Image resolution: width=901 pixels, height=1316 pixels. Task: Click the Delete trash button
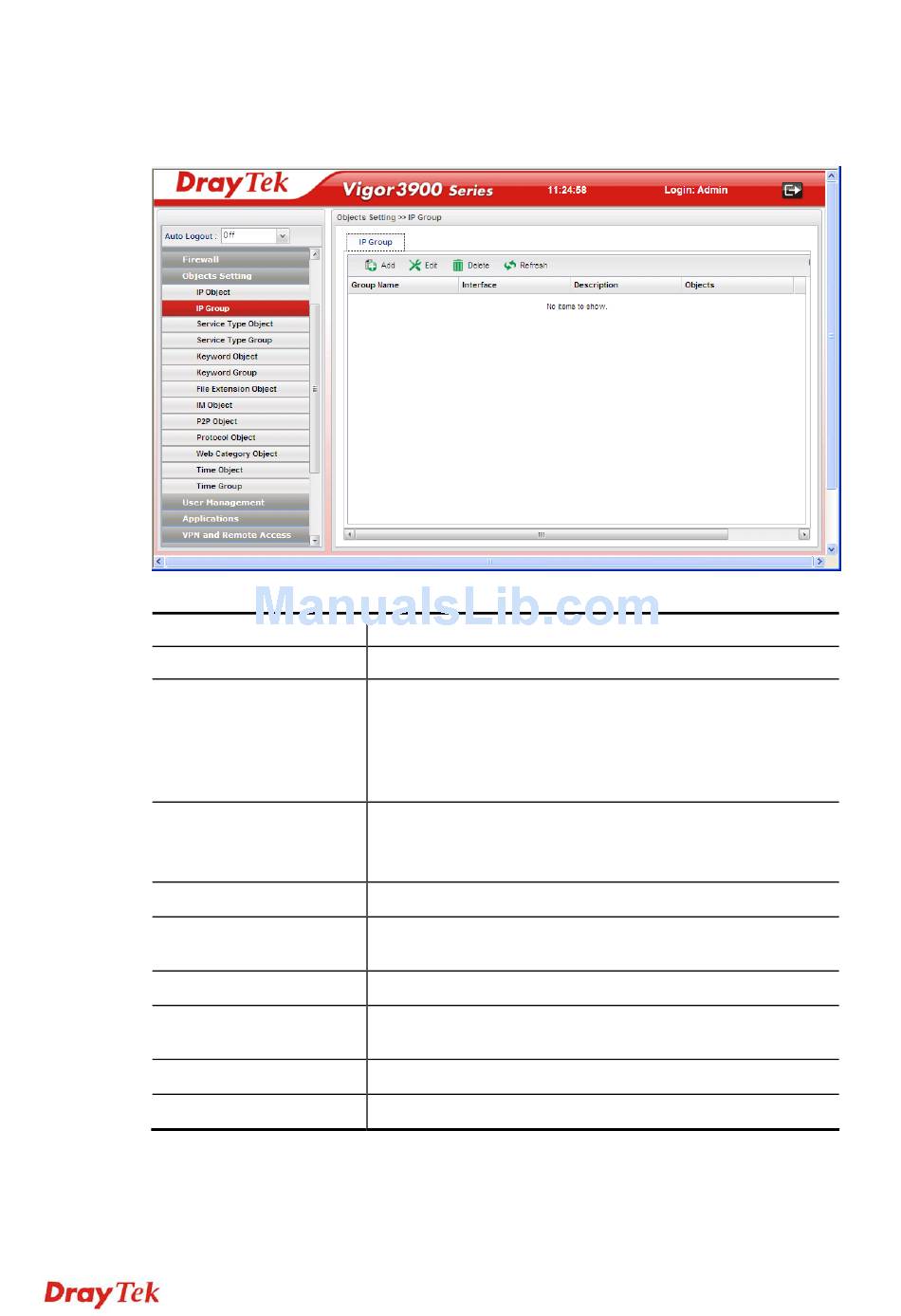[470, 266]
